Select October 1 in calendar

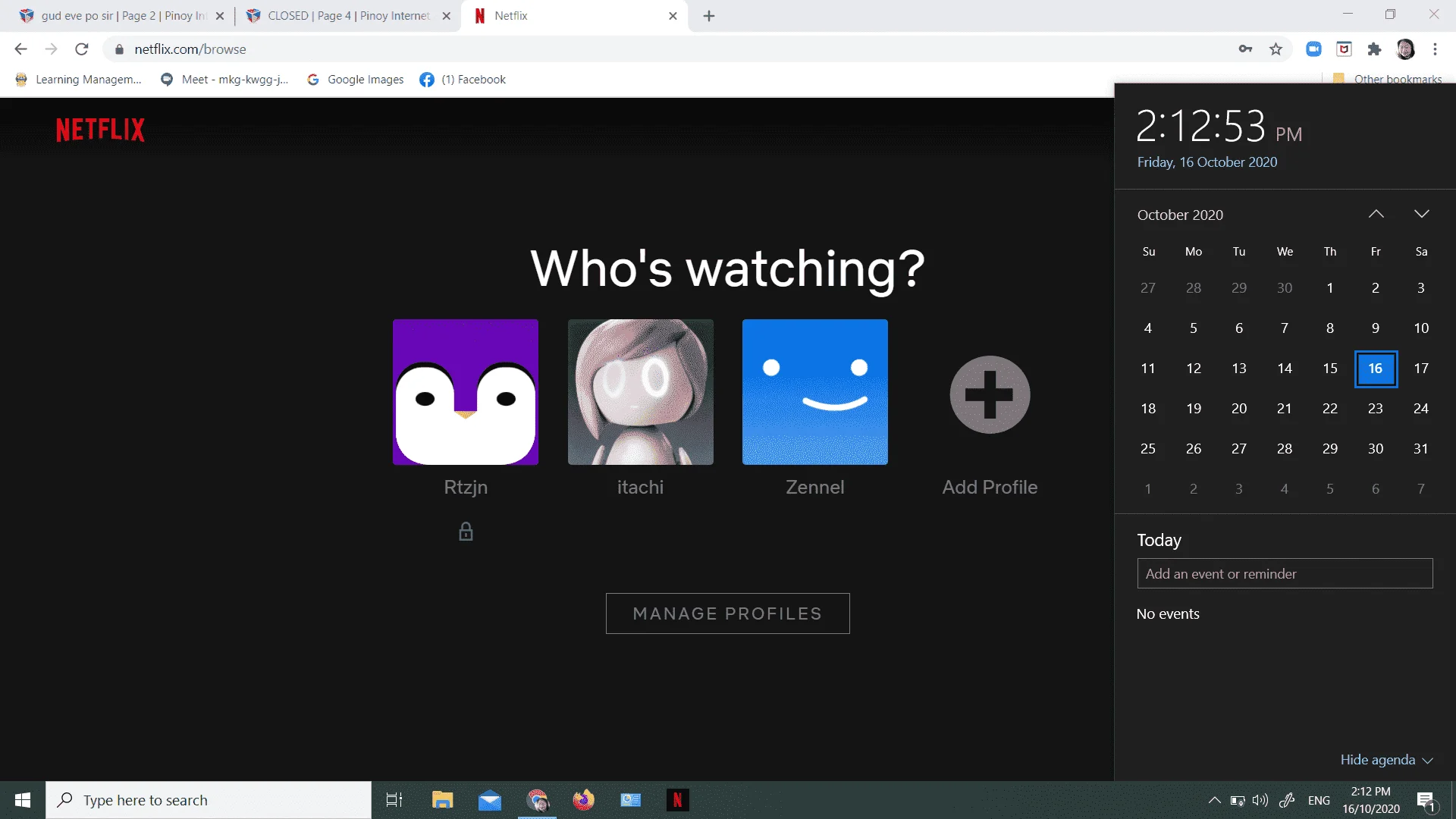tap(1330, 288)
